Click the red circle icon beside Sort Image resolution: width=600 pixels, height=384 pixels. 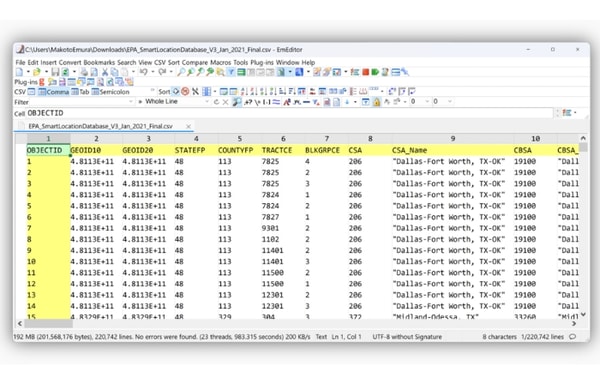185,91
